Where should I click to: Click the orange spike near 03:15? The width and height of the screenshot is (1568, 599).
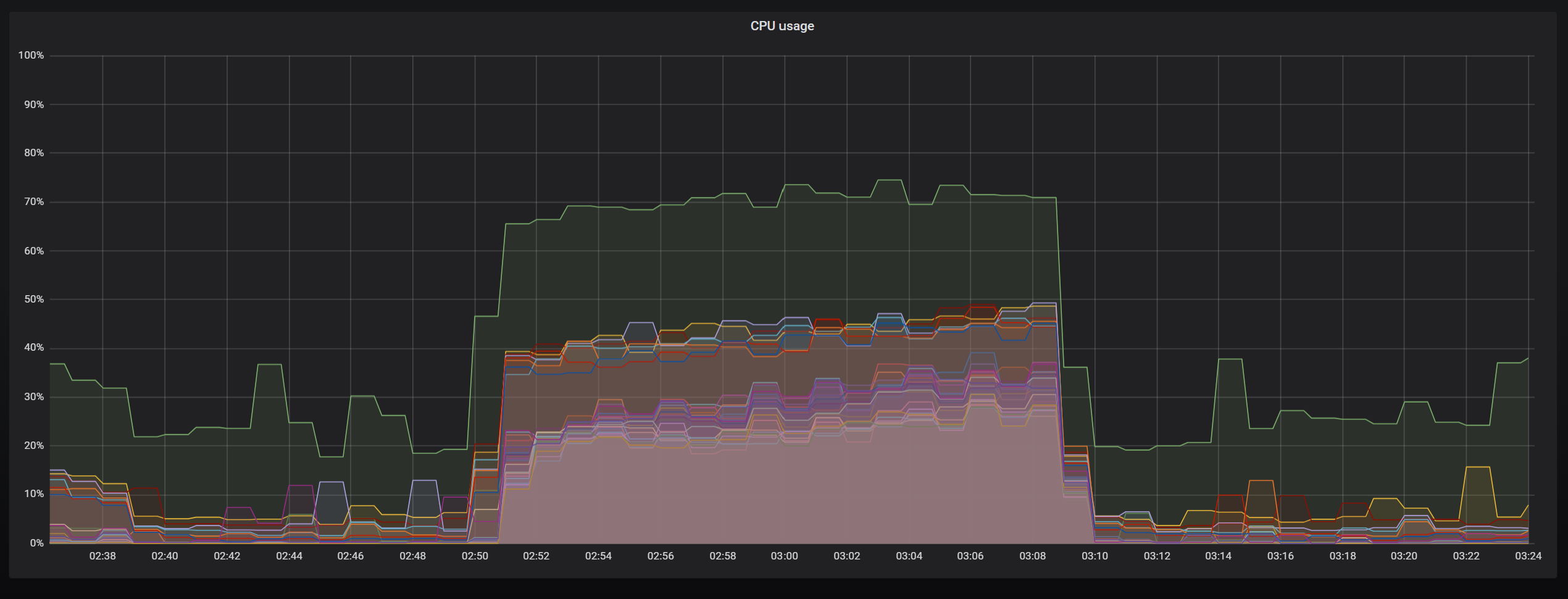(x=1261, y=480)
